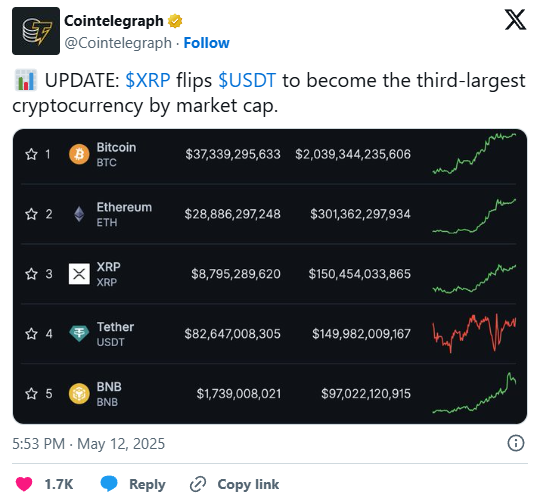Click the Tether diamond logo
The image size is (537, 501).
click(x=79, y=334)
